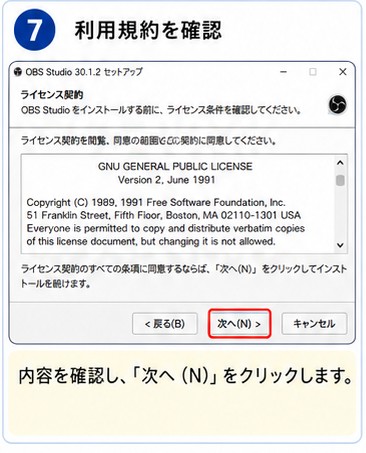
Task: Click the 51 Franklin Street address line
Action: pos(163,215)
